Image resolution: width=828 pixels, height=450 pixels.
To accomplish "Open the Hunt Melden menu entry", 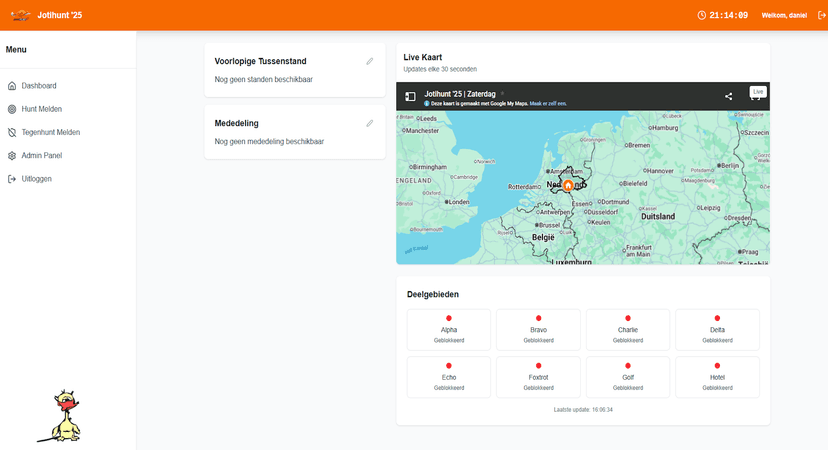I will point(43,109).
